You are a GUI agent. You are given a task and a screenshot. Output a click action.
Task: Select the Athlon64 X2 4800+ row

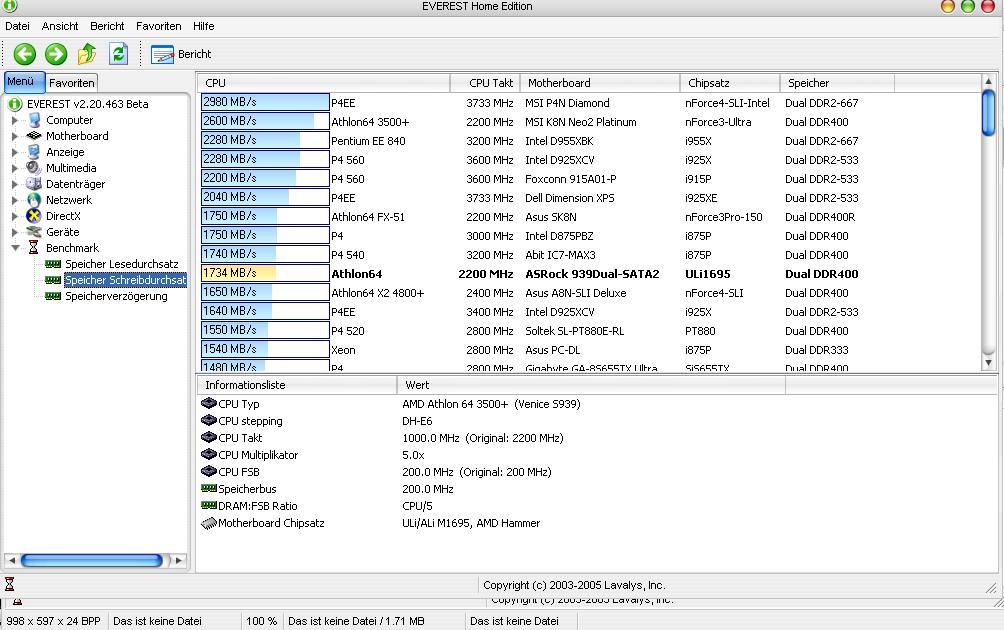point(589,293)
